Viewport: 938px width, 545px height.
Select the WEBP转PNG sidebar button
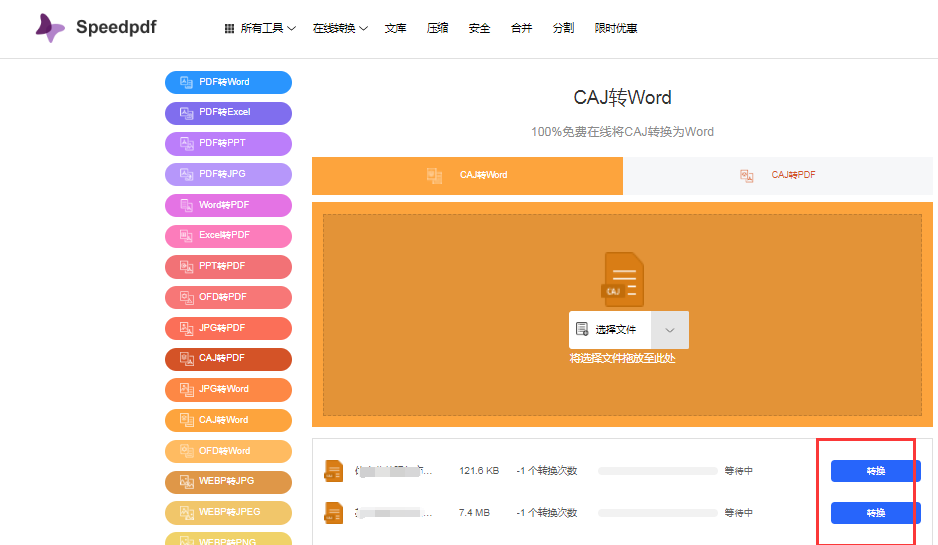229,538
